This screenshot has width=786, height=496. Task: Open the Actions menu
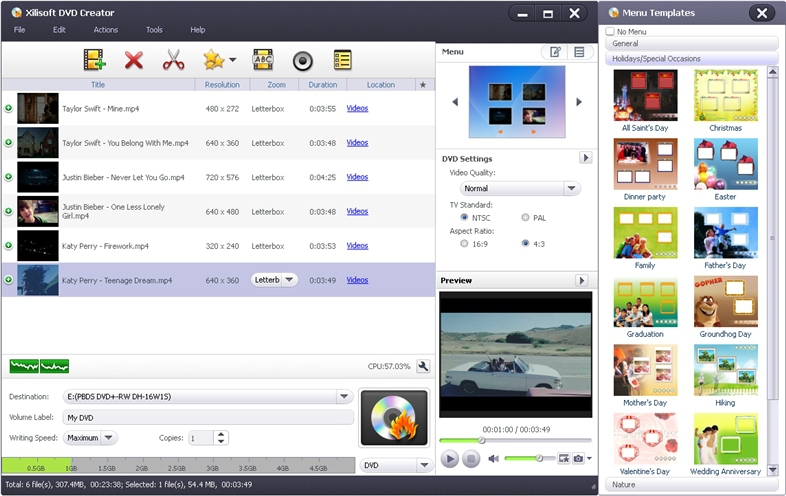(x=106, y=30)
